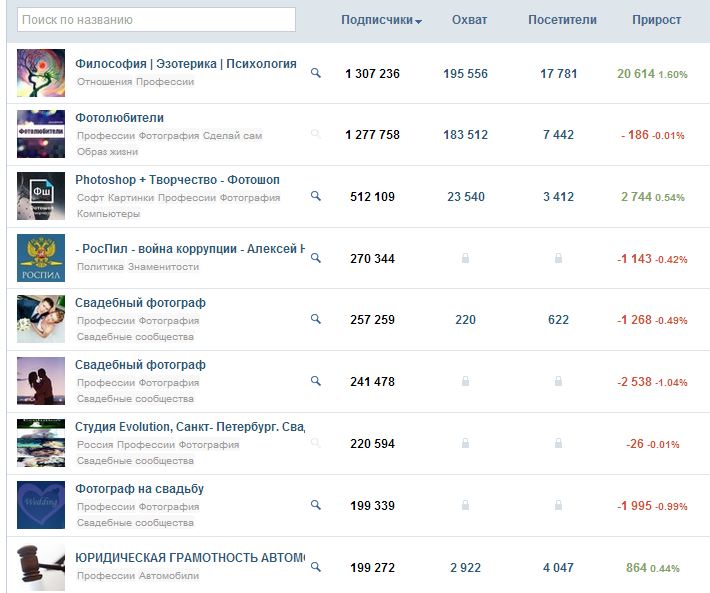Click the Политика tag under РосПил
This screenshot has width=710, height=593.
[x=100, y=267]
